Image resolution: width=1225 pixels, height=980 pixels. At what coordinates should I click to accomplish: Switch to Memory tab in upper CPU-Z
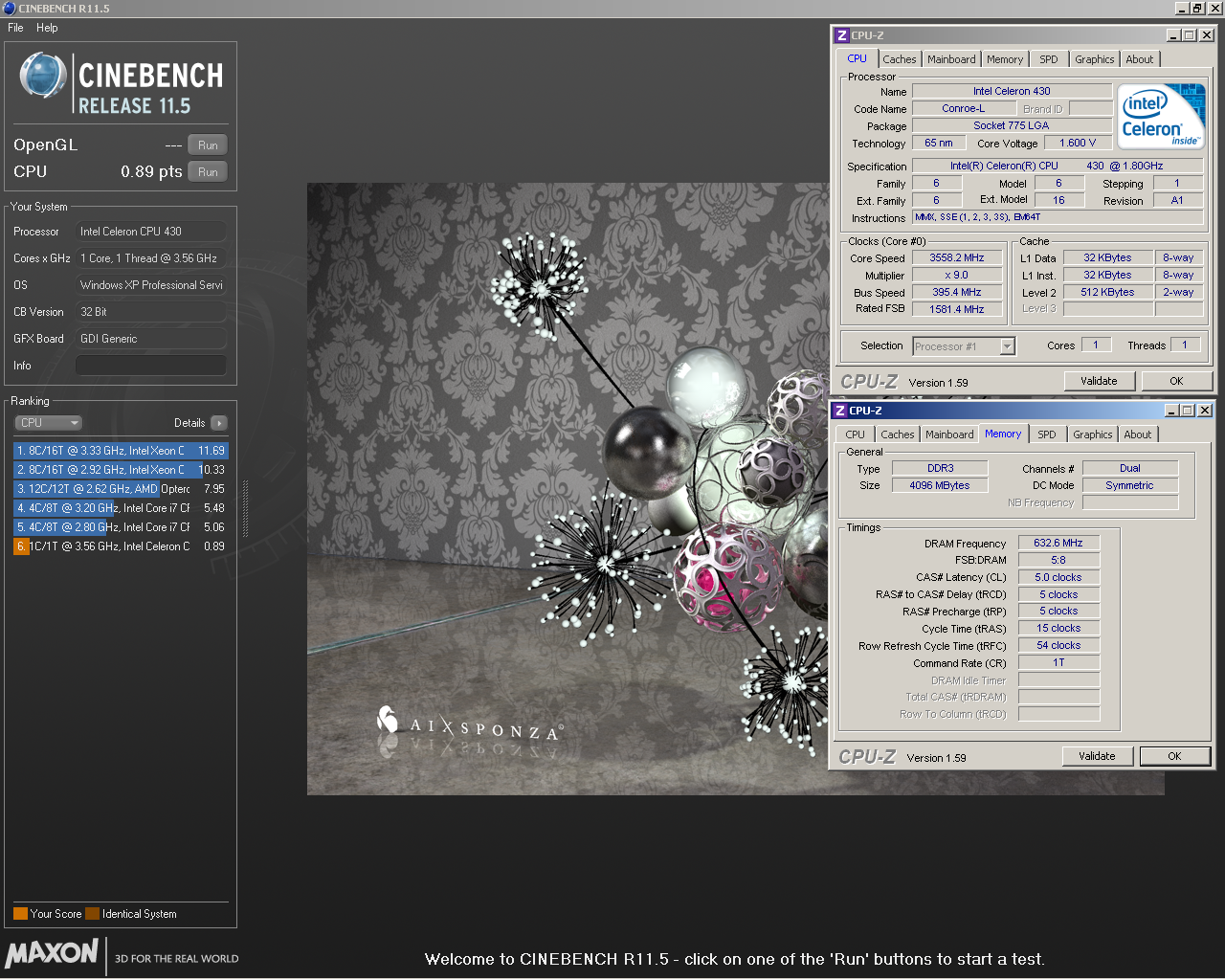(1005, 59)
